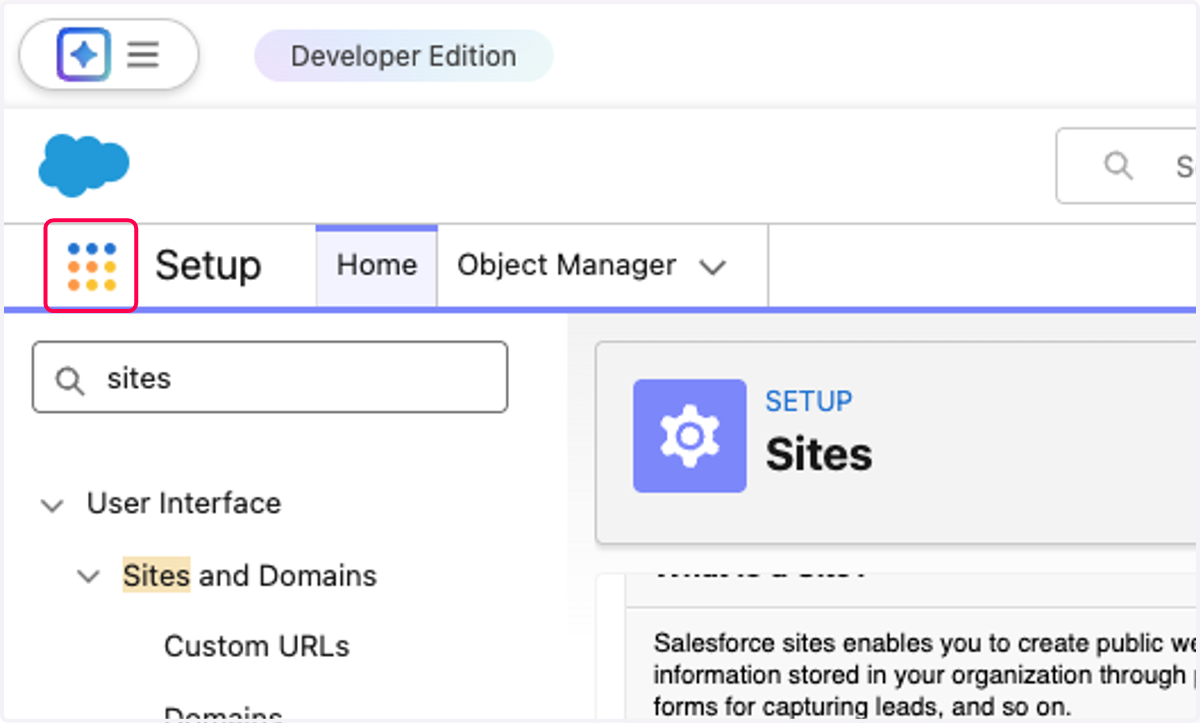Click the Sites page heading
The height and width of the screenshot is (723, 1200).
pos(819,455)
